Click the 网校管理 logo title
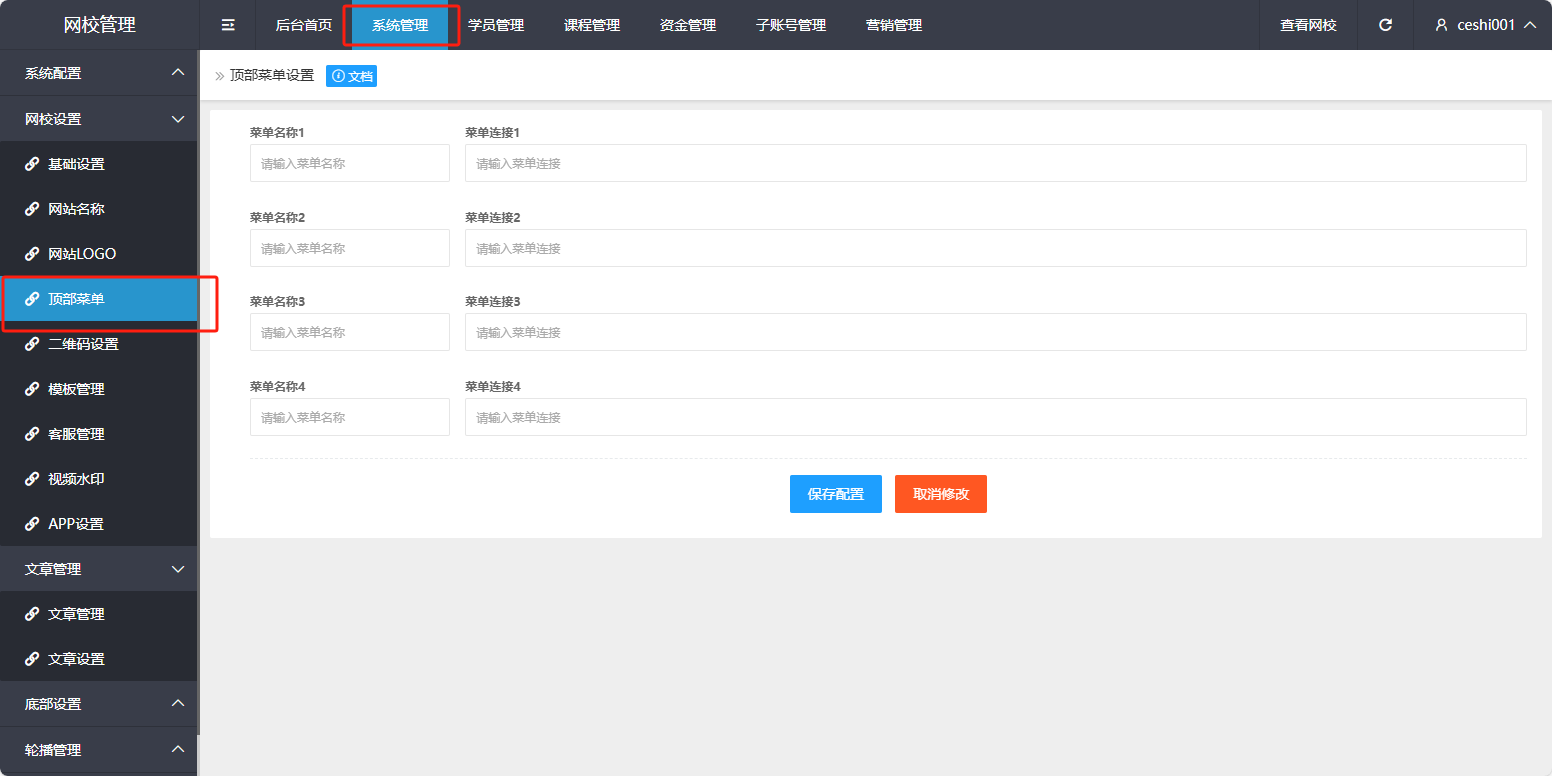Screen dimensions: 1552x776 (x=100, y=25)
